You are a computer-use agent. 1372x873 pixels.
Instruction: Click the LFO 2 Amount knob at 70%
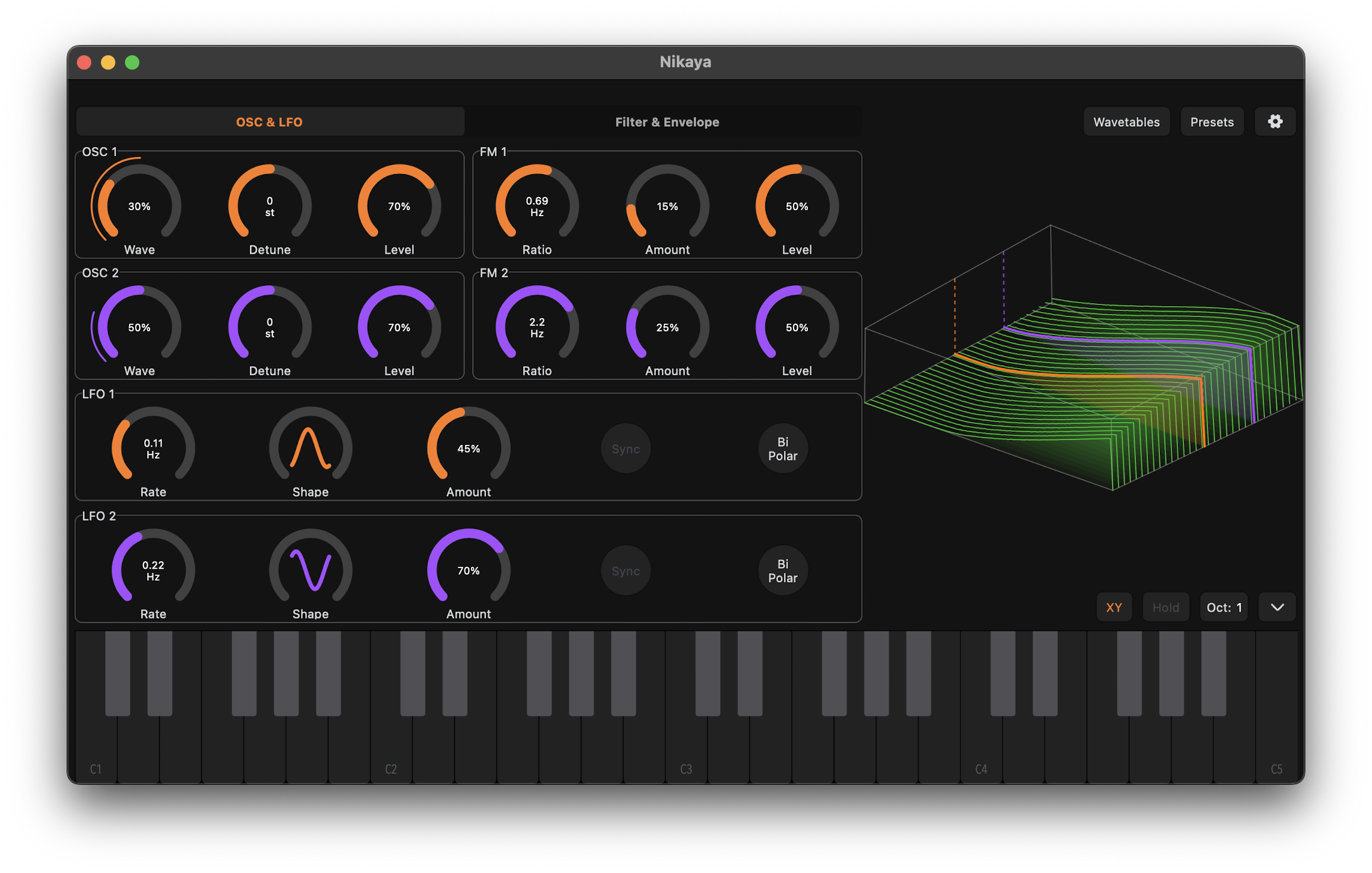pos(468,570)
